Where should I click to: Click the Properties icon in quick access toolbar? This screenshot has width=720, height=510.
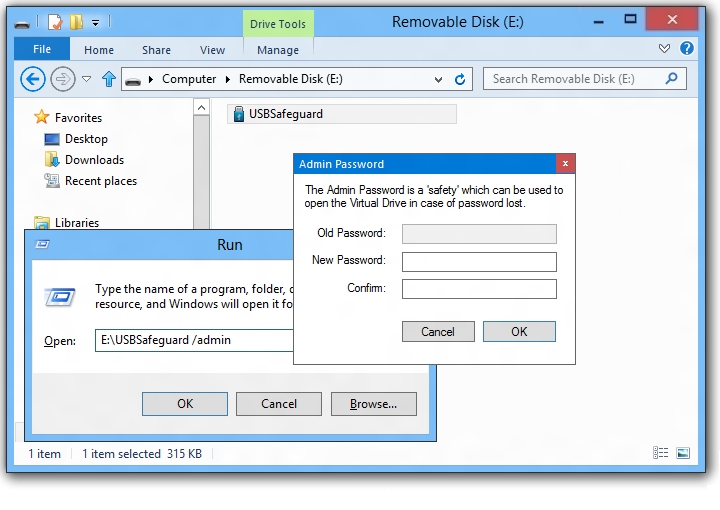tap(56, 22)
